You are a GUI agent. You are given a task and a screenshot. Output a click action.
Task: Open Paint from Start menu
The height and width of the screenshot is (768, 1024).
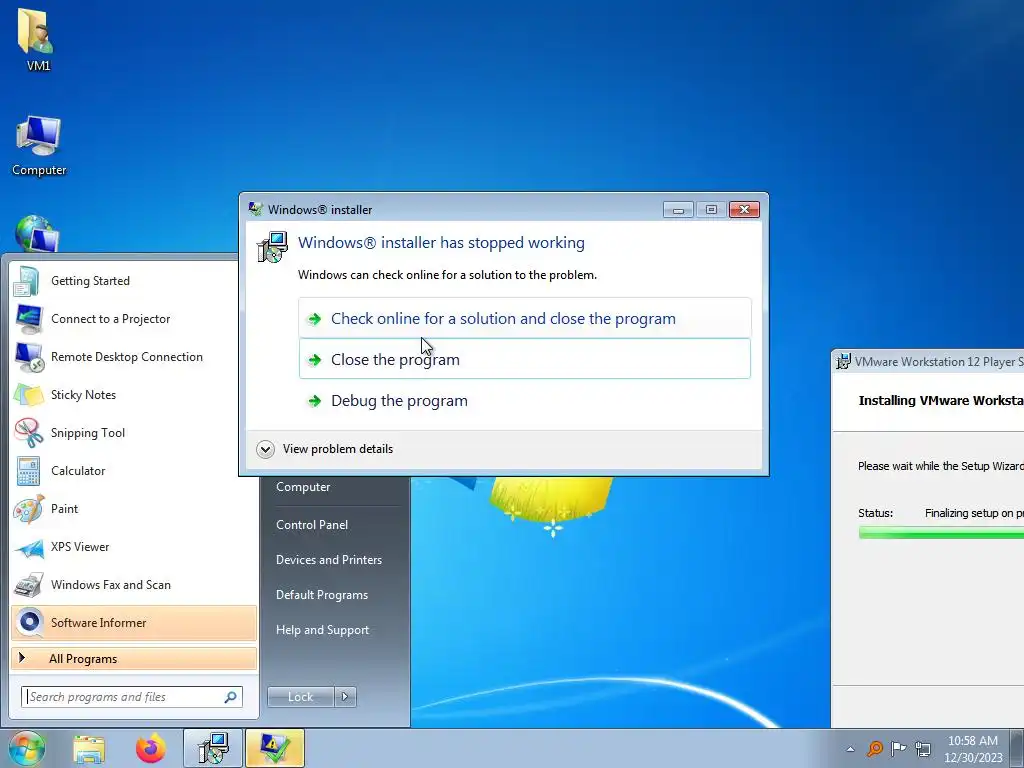[133, 509]
